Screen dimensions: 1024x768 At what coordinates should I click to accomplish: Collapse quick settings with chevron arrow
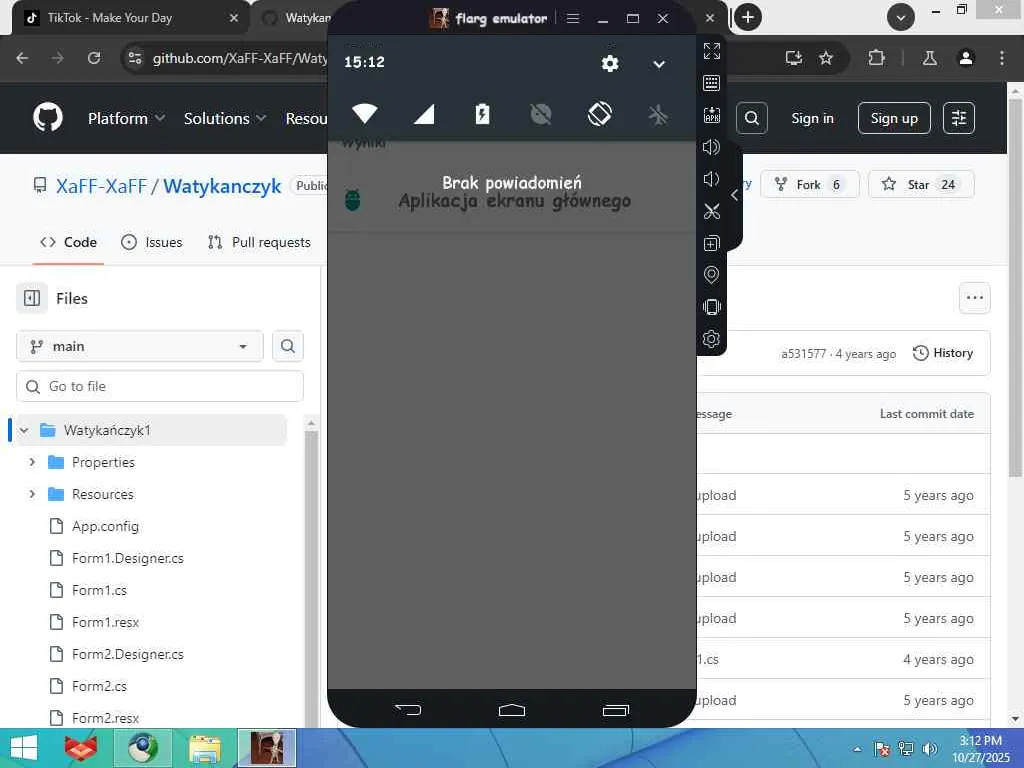[659, 64]
